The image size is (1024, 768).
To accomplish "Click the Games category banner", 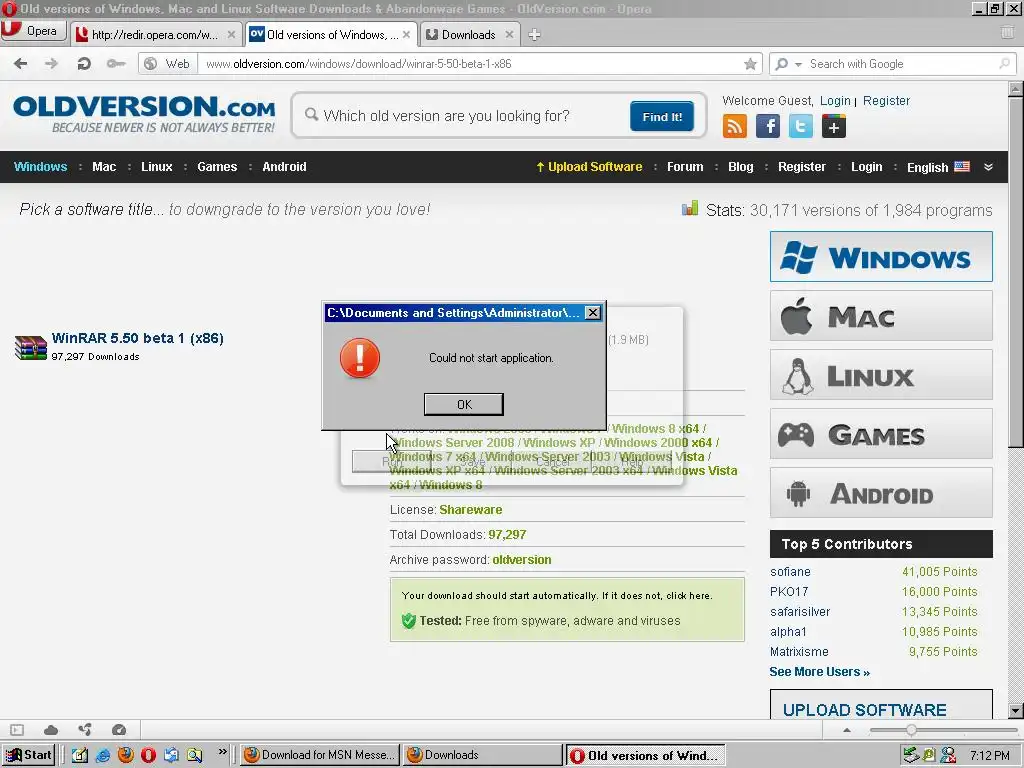I will click(x=881, y=434).
